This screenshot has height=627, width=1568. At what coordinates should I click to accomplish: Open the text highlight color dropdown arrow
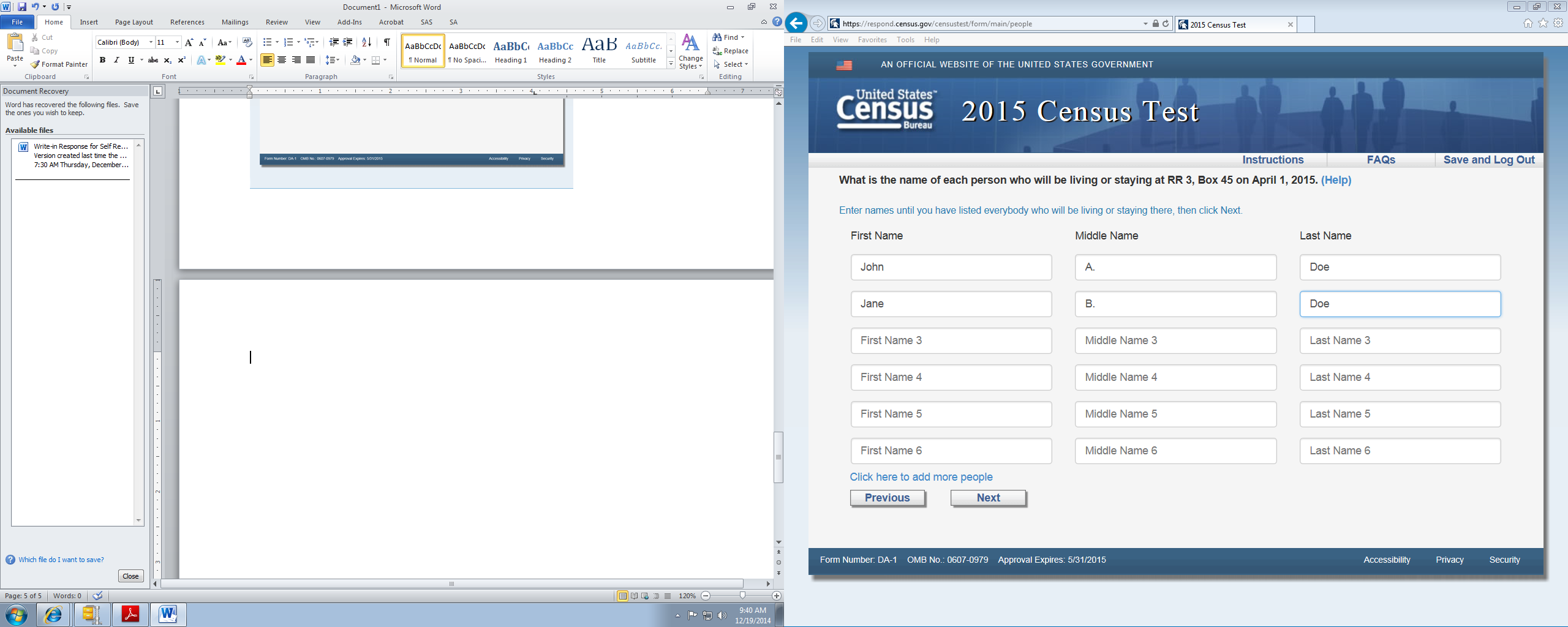pyautogui.click(x=231, y=60)
